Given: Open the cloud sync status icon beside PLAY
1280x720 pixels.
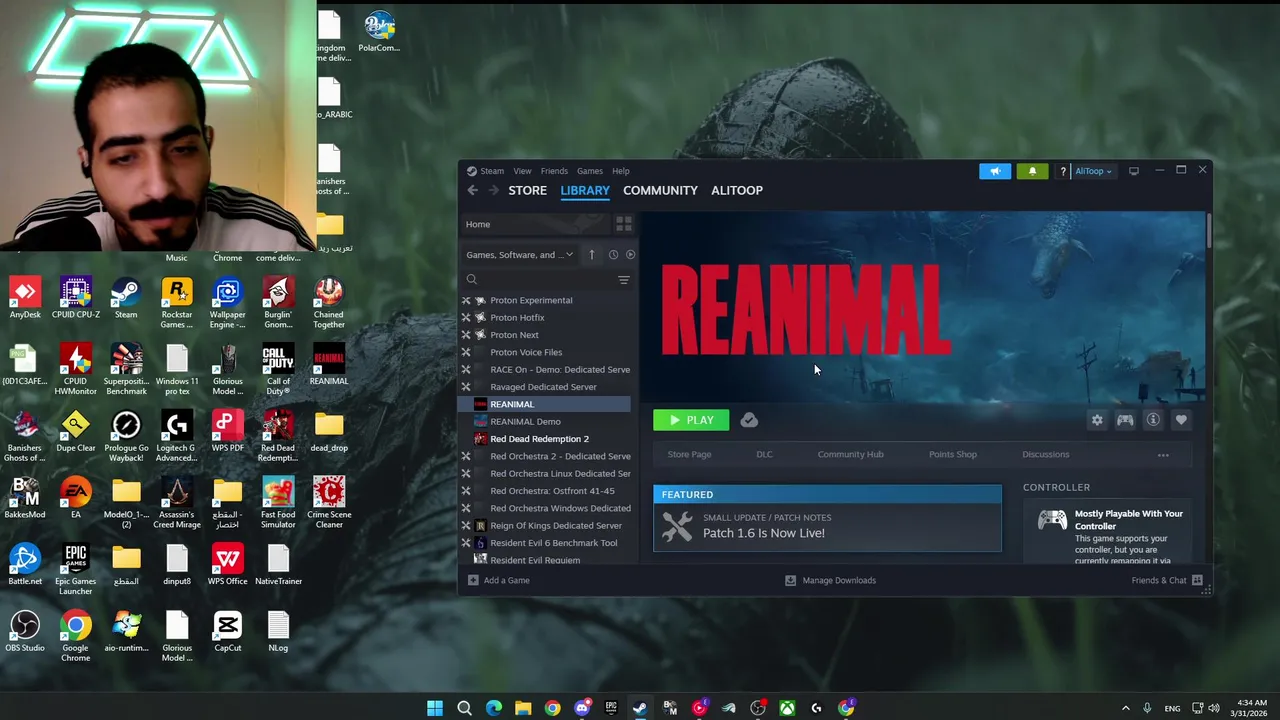Looking at the screenshot, I should (x=749, y=421).
